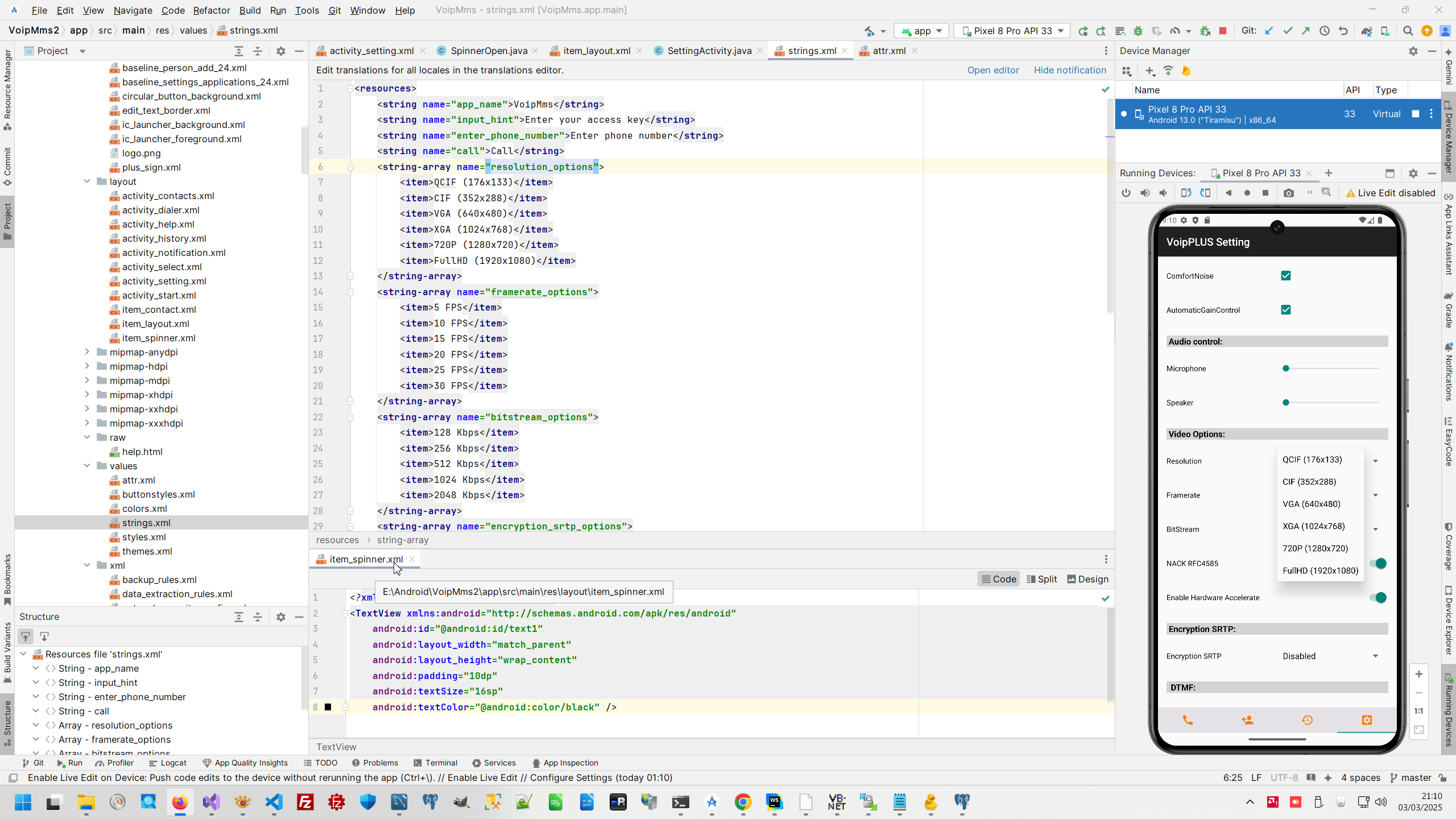Click the emulator rotate left icon
This screenshot has width=1456, height=819.
[1186, 193]
